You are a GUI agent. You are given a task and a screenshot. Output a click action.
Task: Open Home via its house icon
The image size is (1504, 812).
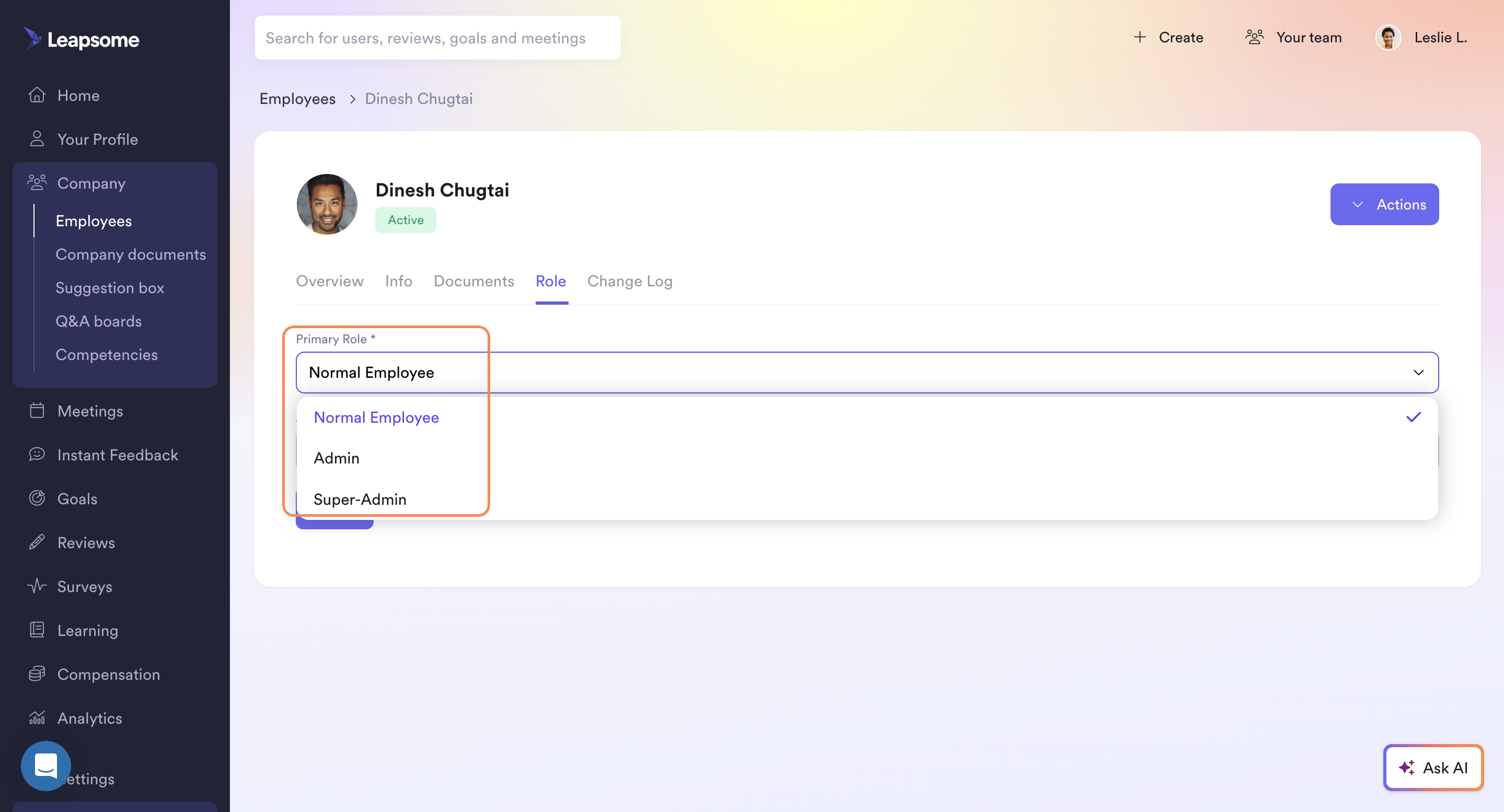click(x=38, y=95)
